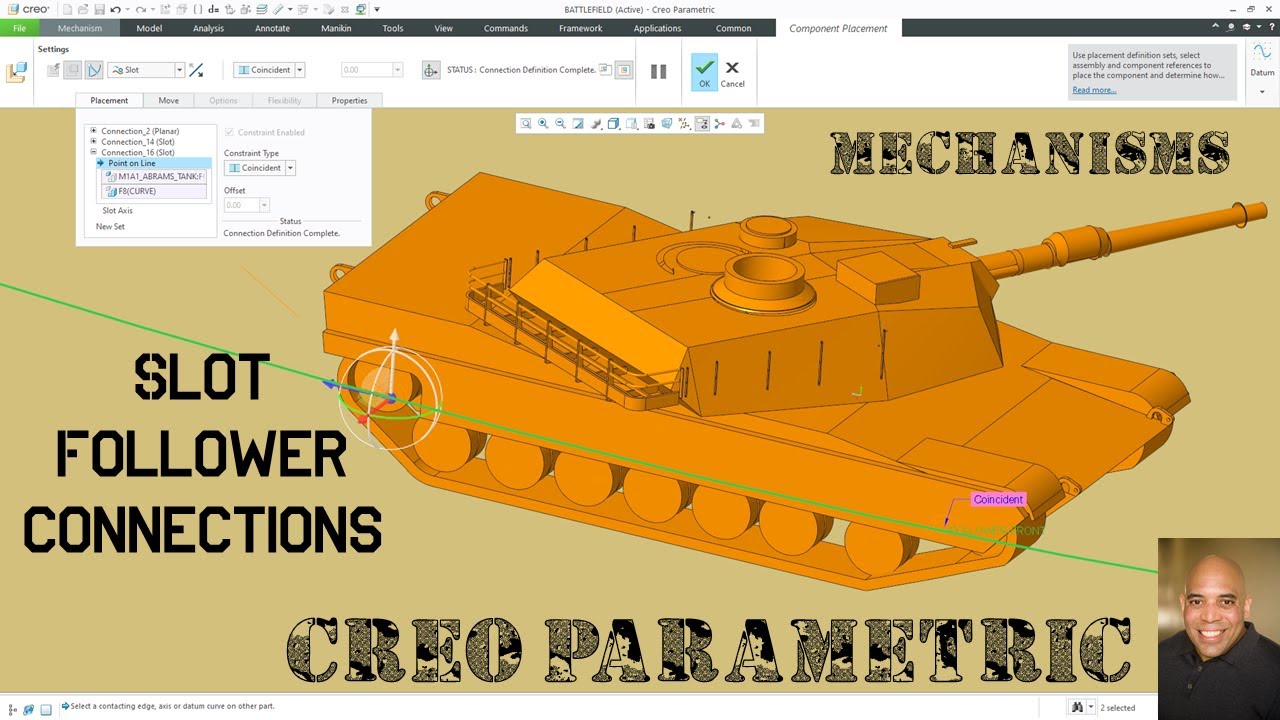Screen dimensions: 1280x720
Task: Click Slot Axis in the placement list
Action: coord(117,210)
